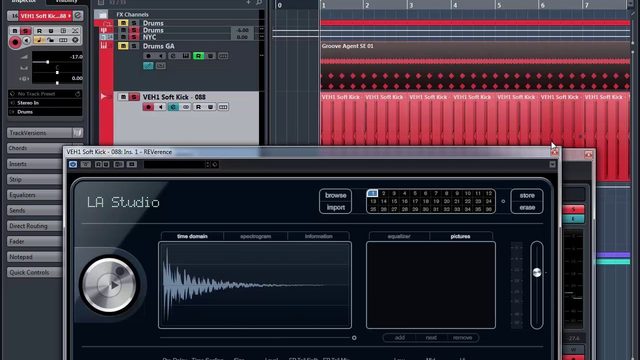Toggle green Read button on Drums GA

click(198, 56)
